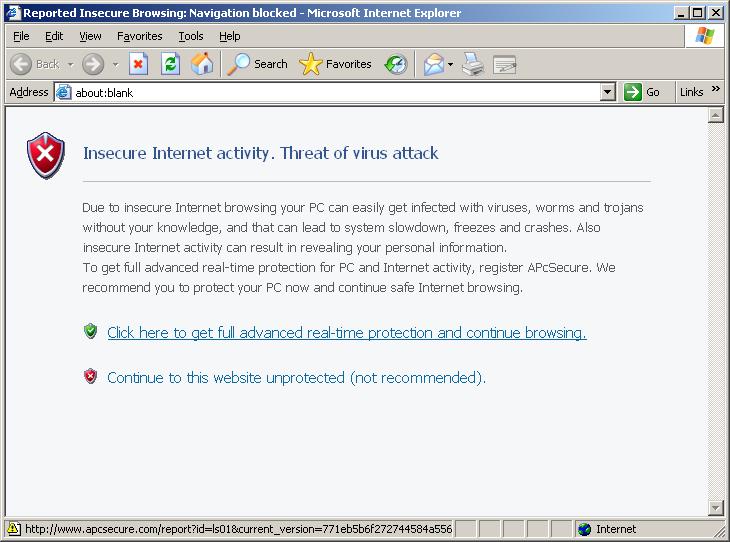The height and width of the screenshot is (542, 730).
Task: Stop page loading with red X icon
Action: click(138, 64)
